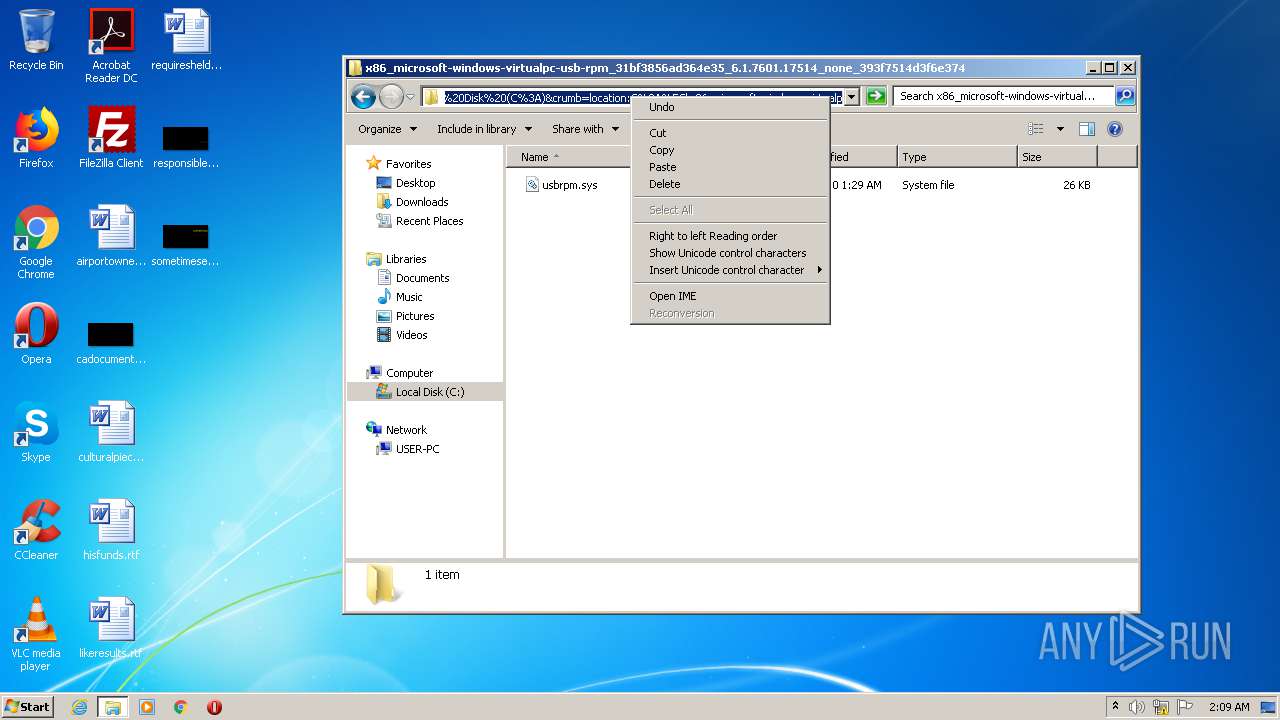Click the Opera icon in taskbar
The height and width of the screenshot is (720, 1280).
(x=214, y=707)
